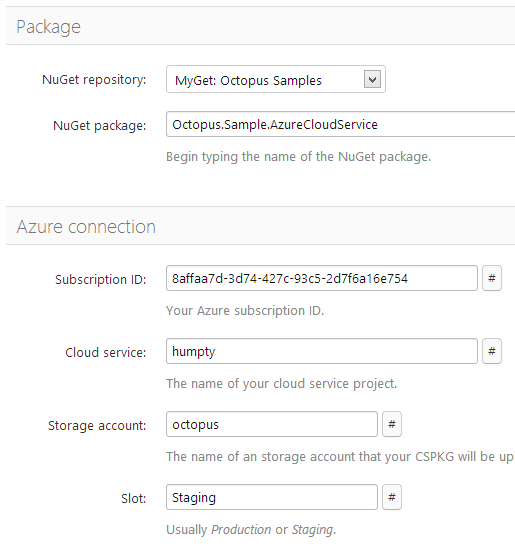
Task: Click the # button beside Slot
Action: [x=392, y=497]
